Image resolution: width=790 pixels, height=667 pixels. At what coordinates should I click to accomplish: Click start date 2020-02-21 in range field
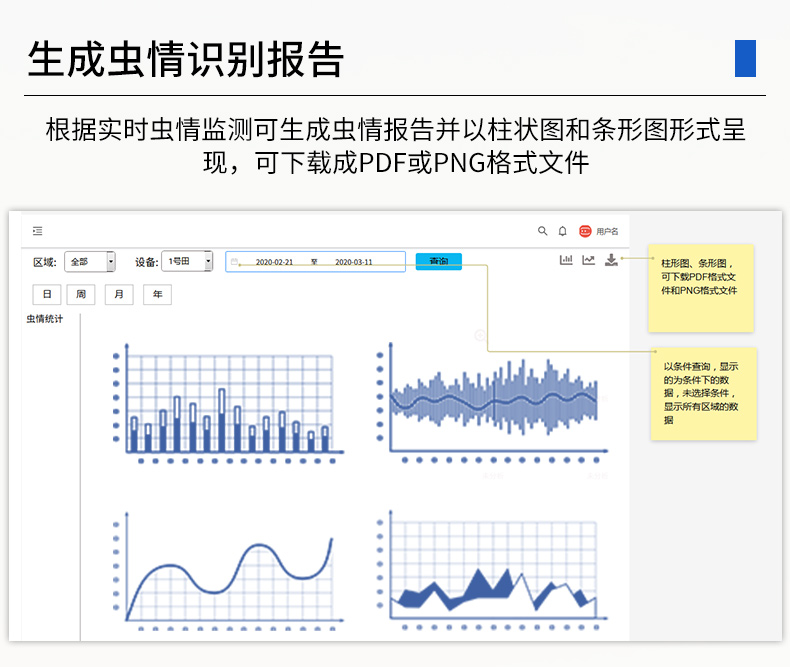coord(274,262)
